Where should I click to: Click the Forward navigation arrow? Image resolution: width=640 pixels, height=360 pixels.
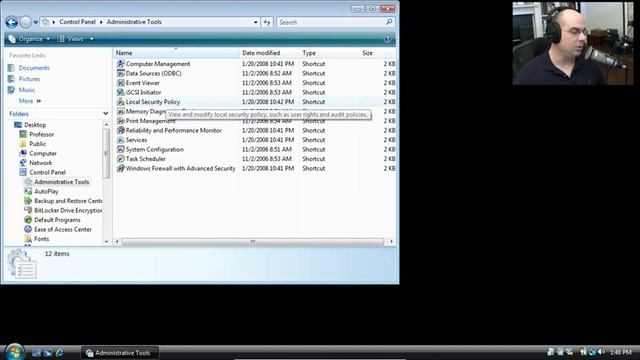[x=25, y=22]
